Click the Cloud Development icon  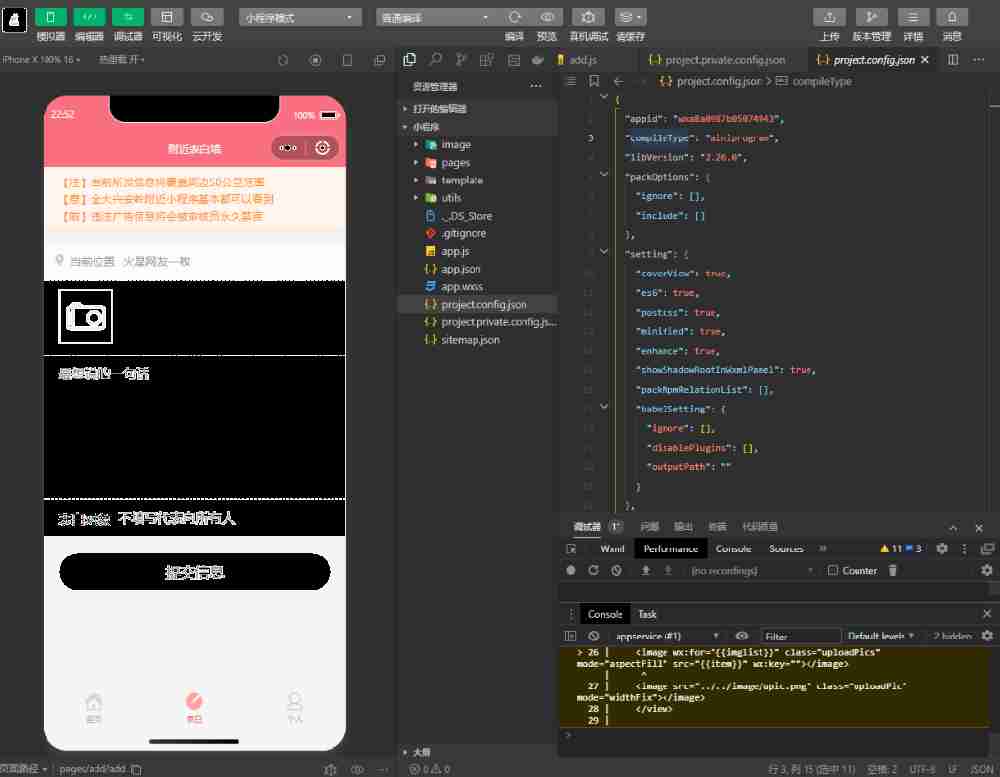206,17
